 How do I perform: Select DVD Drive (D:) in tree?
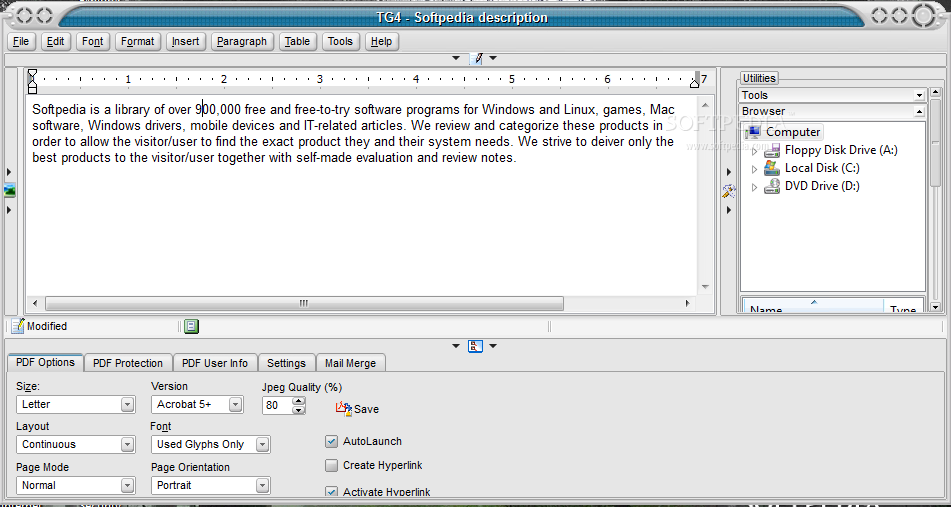coord(822,186)
